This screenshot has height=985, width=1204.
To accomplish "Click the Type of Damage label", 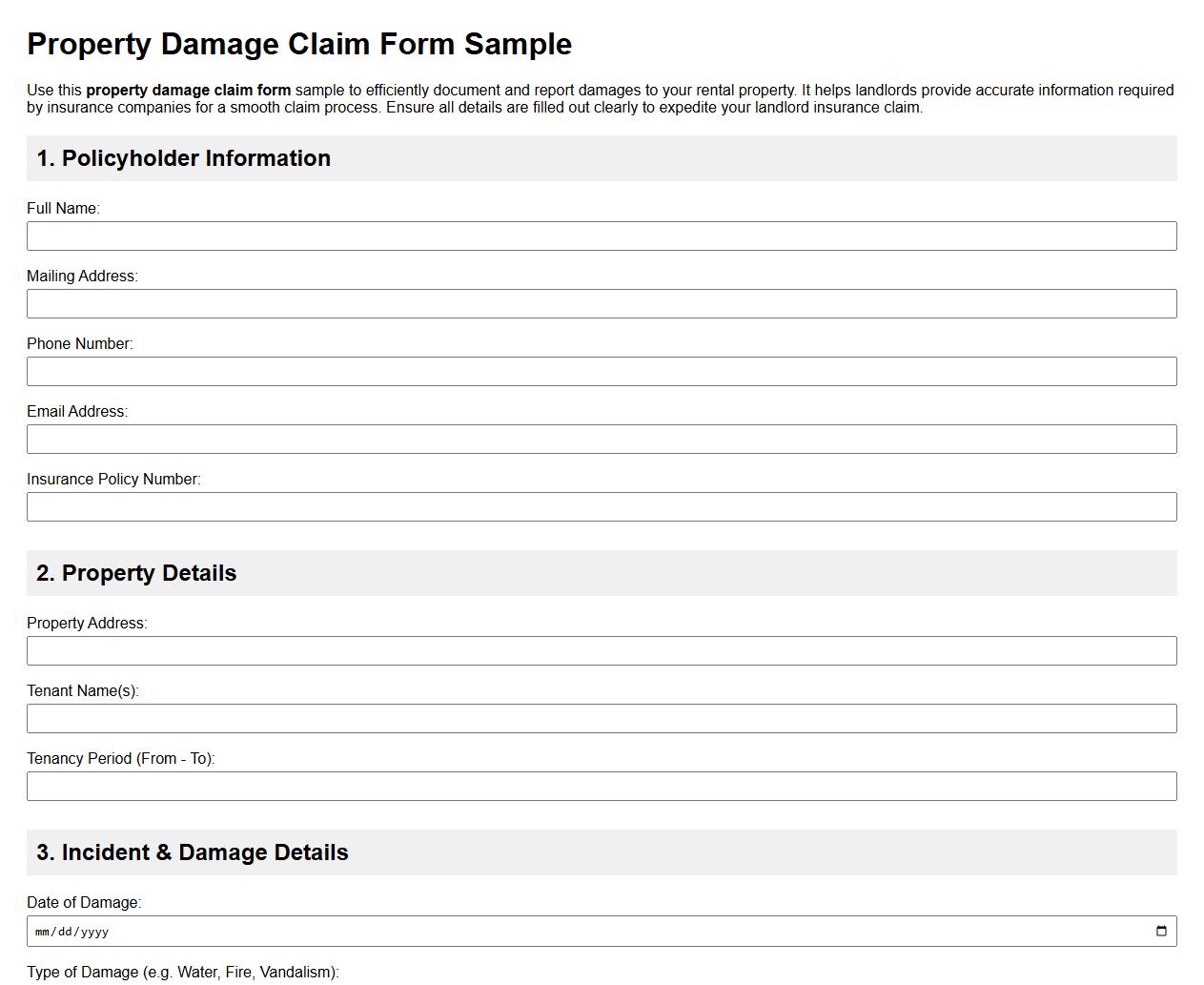I will [x=183, y=972].
